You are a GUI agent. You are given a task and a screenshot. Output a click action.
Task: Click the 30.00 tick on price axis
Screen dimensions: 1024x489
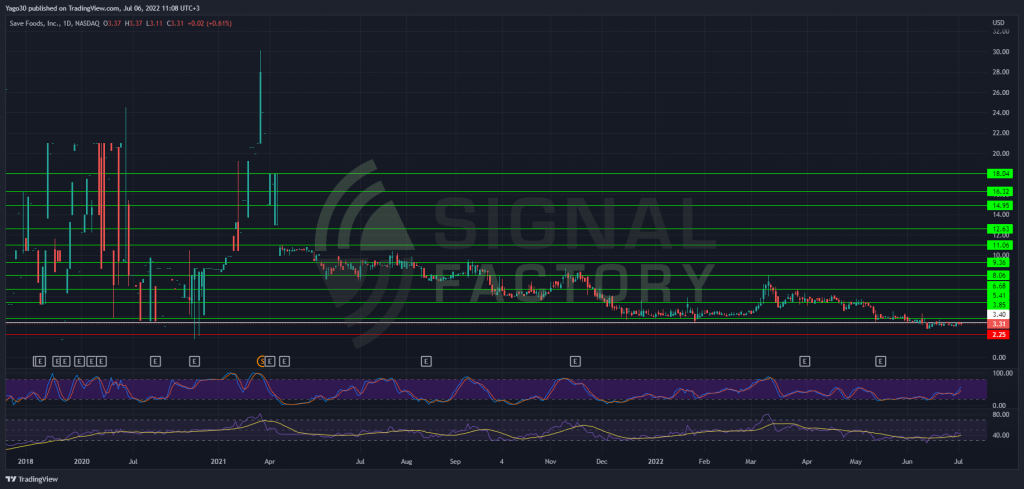click(x=1001, y=52)
